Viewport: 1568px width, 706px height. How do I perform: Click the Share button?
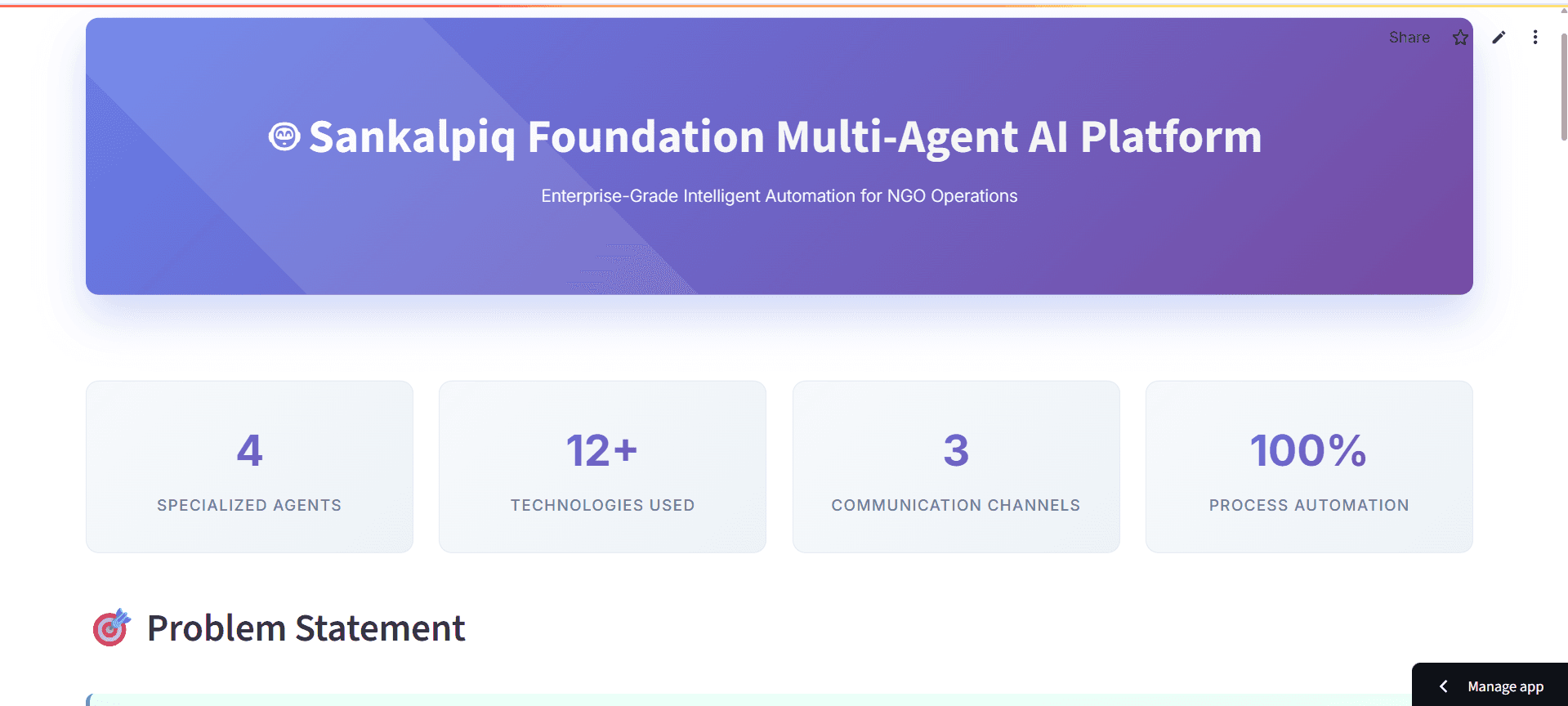[x=1409, y=38]
